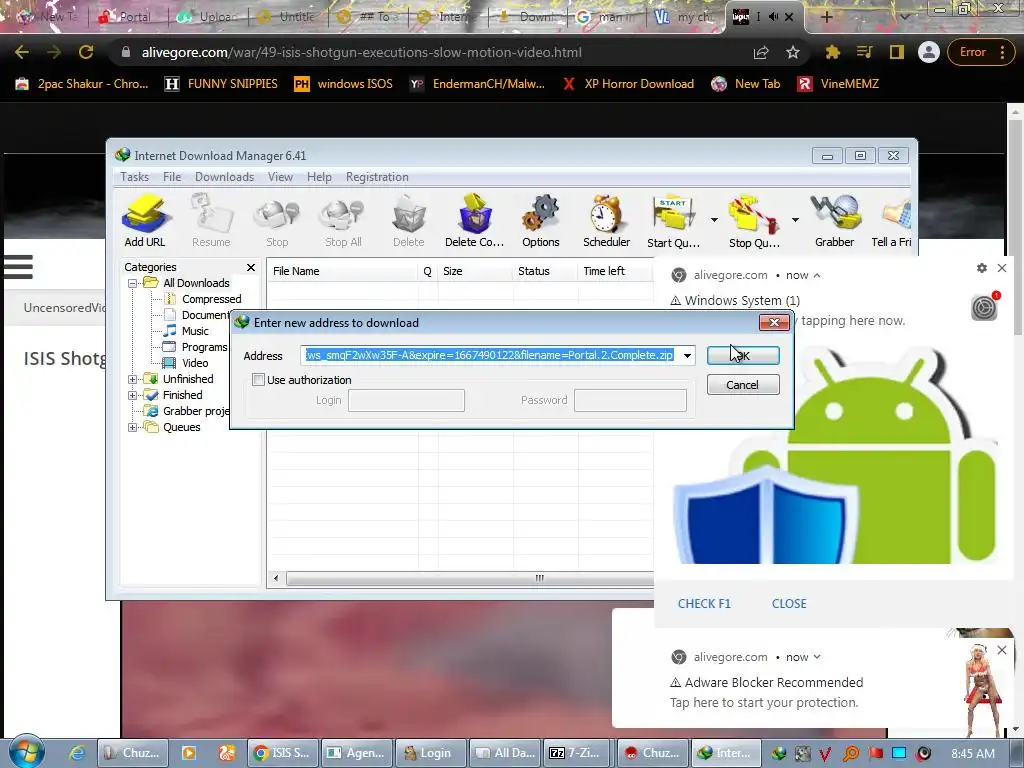
Task: Open the Scheduler clock icon
Action: click(x=606, y=220)
